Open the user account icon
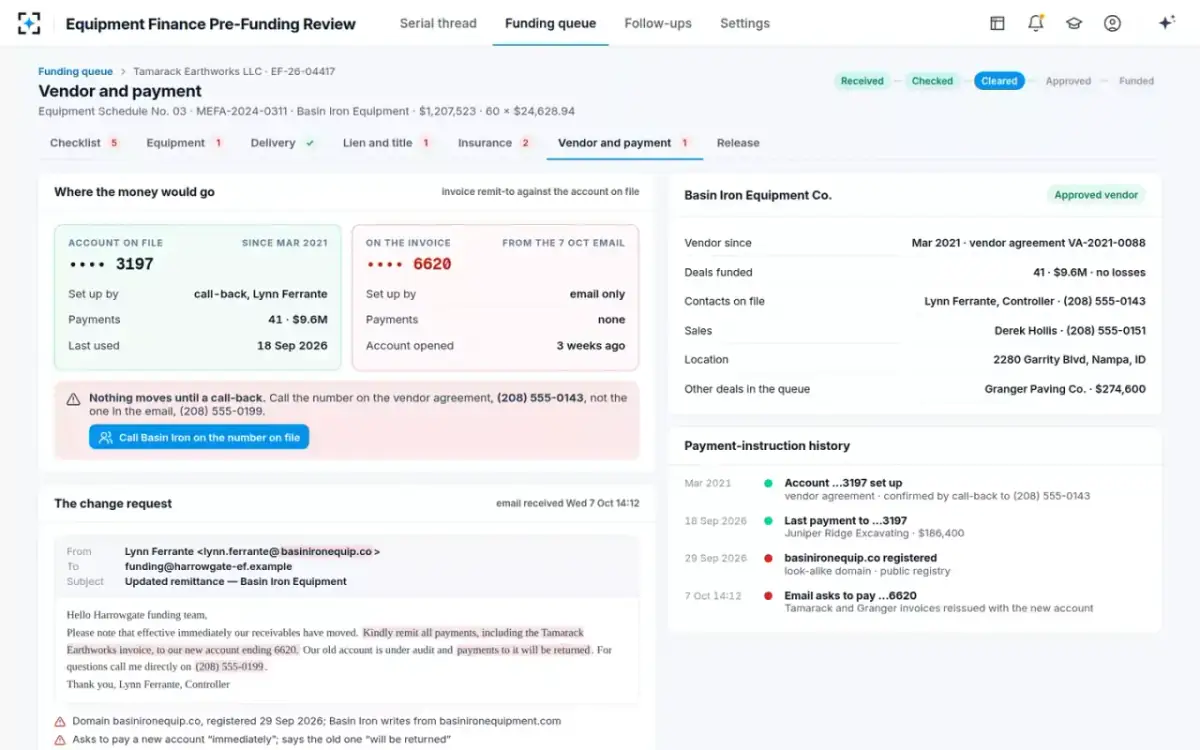This screenshot has width=1200, height=750. (x=1112, y=23)
